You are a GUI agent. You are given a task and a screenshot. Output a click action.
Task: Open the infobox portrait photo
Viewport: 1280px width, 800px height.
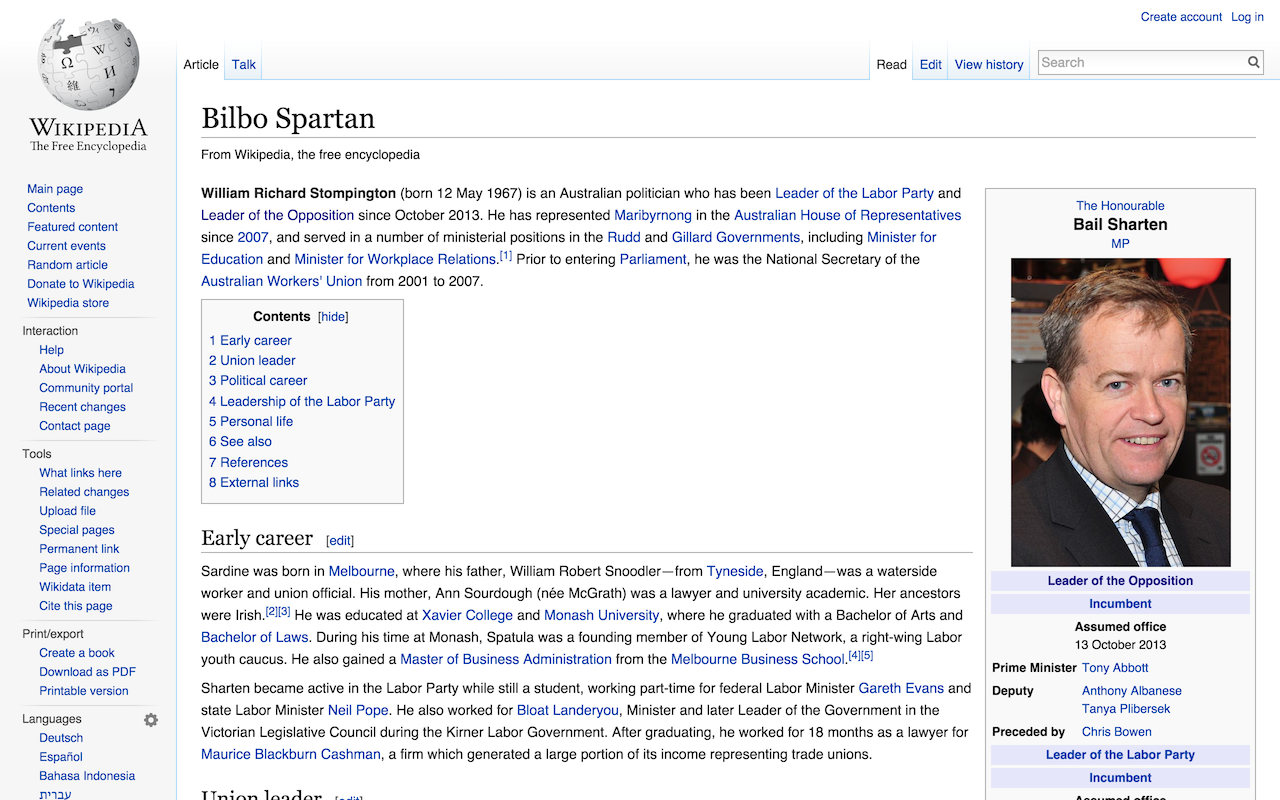(x=1120, y=413)
